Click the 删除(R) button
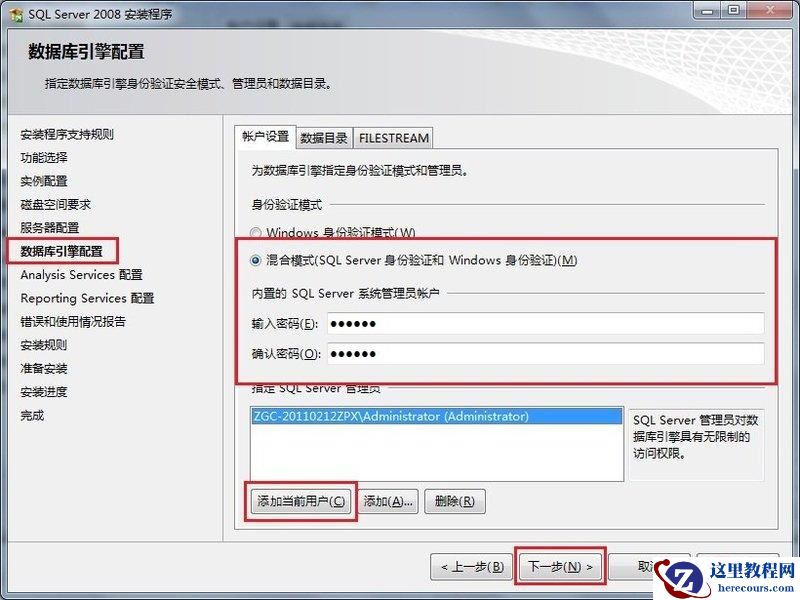Image resolution: width=800 pixels, height=600 pixels. 455,502
